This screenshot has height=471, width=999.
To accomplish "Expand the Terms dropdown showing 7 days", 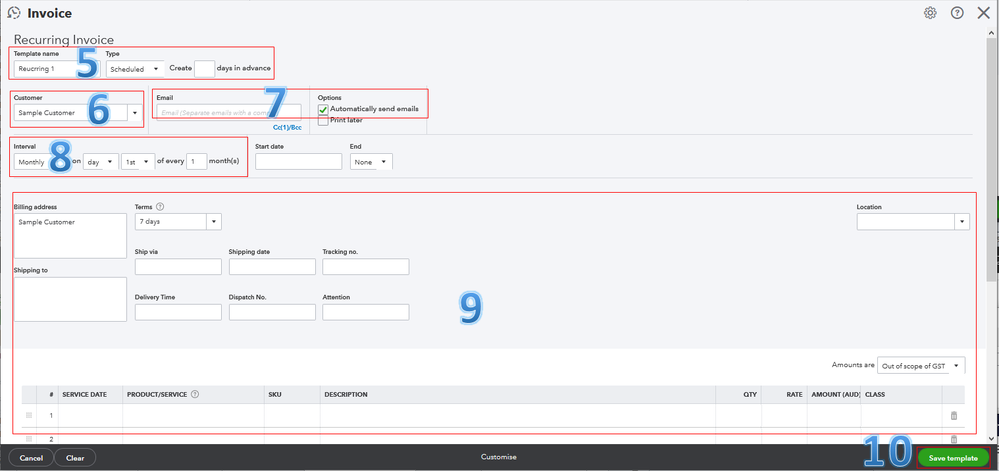I will [x=214, y=222].
